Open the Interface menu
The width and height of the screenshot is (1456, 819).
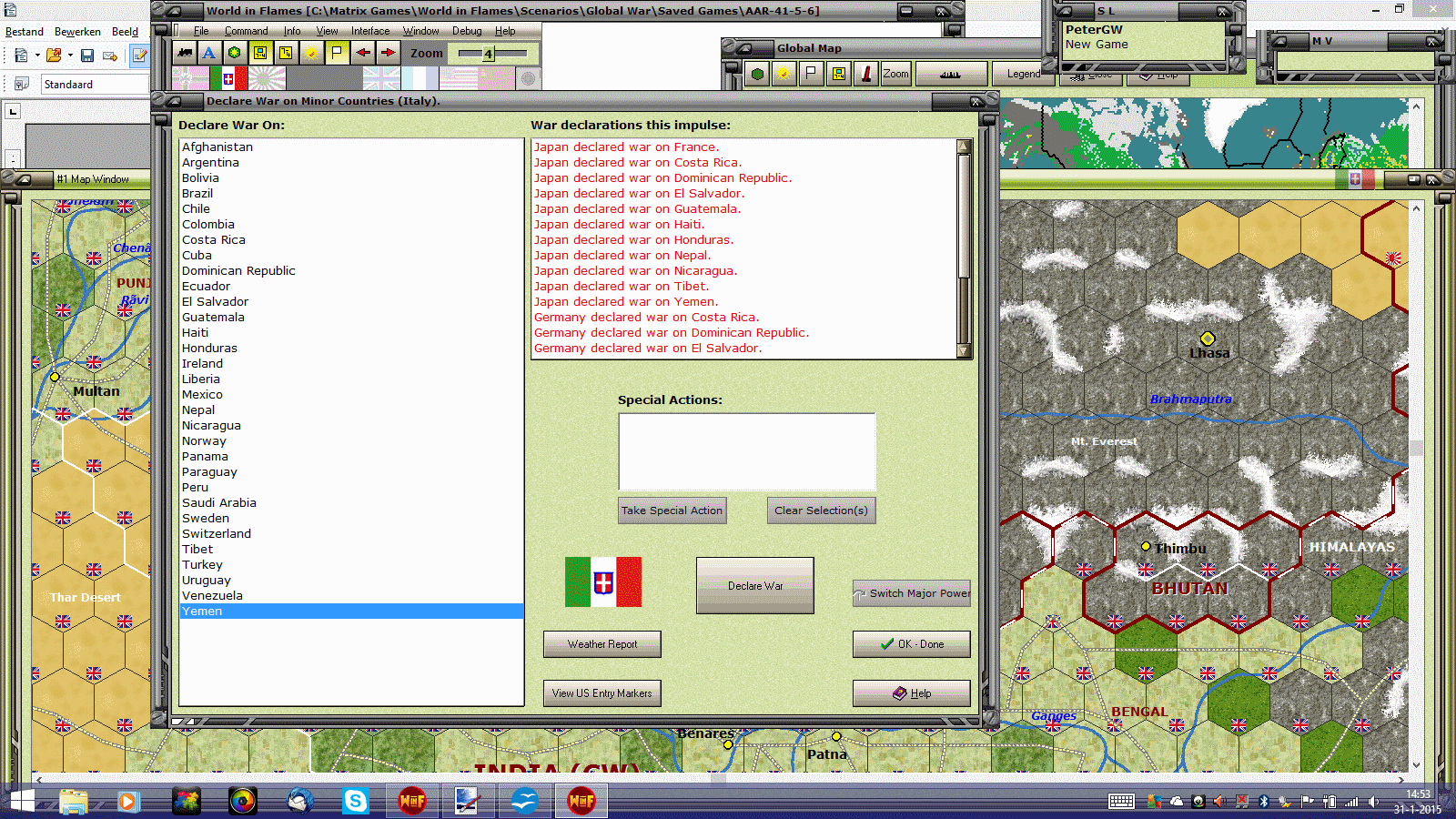pyautogui.click(x=370, y=31)
